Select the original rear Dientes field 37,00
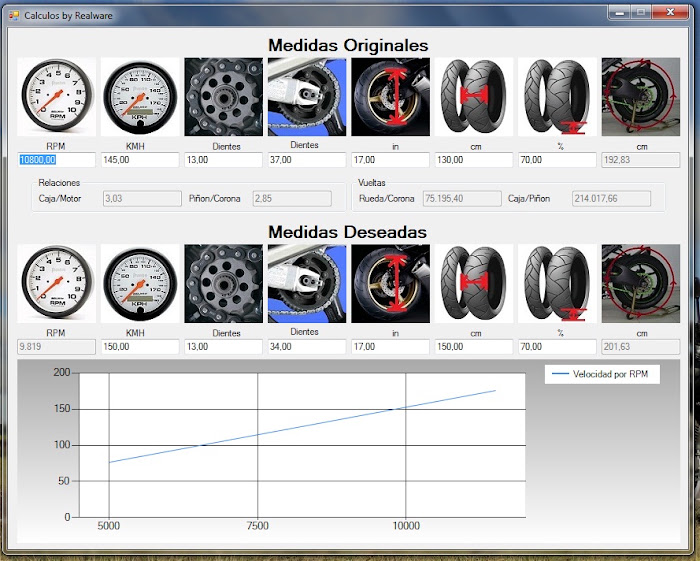Screen dimensions: 700x561 coord(307,160)
